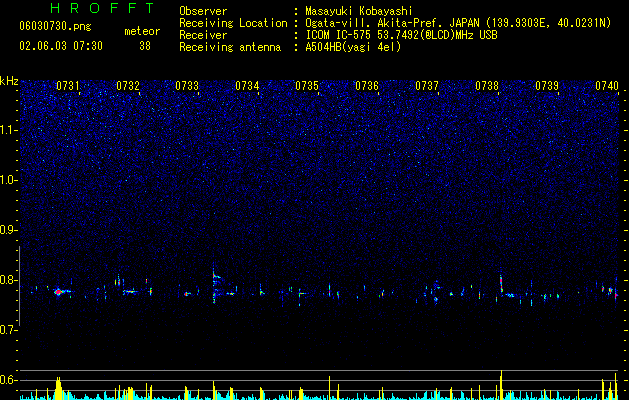Image resolution: width=629 pixels, height=400 pixels.
Task: Click the meteor label
Action: [142, 31]
